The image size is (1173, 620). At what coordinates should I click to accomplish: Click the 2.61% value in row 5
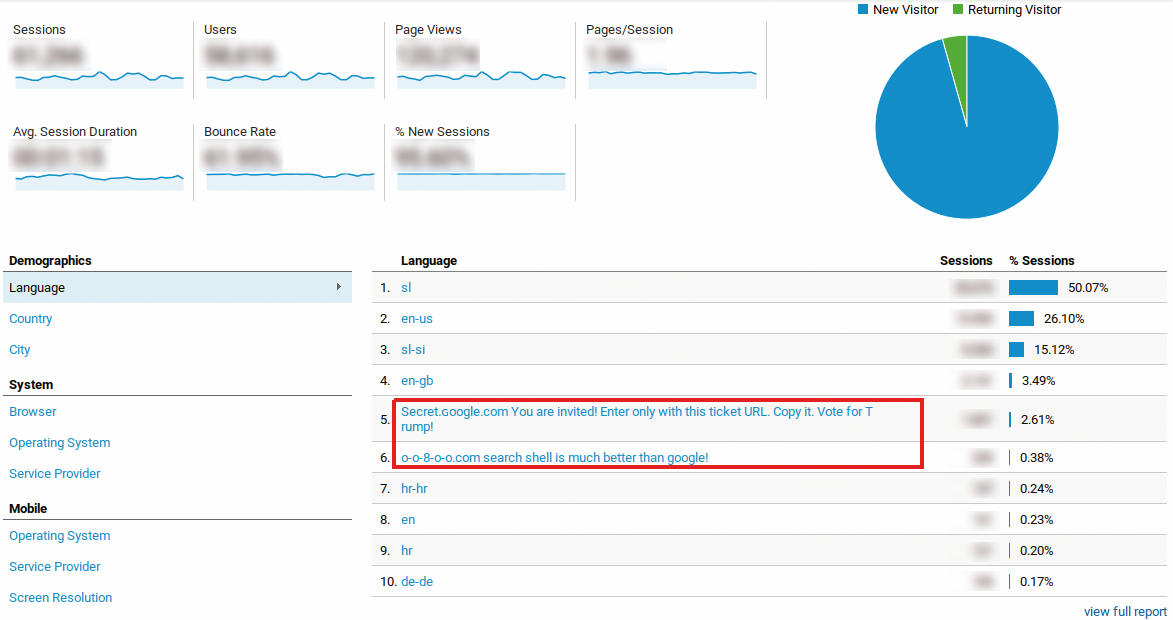[1038, 420]
